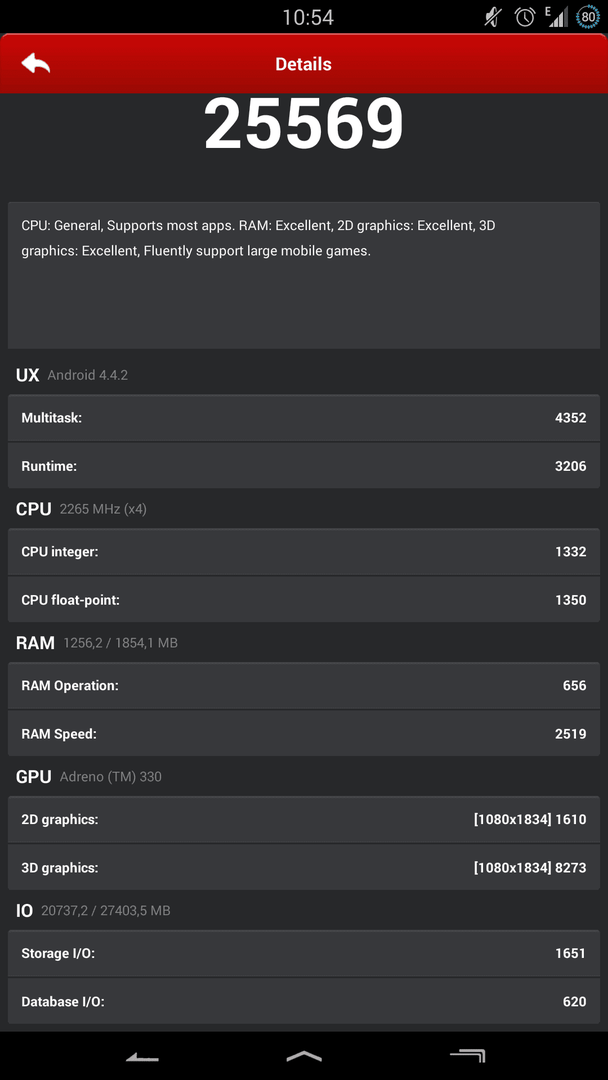The height and width of the screenshot is (1080, 608).
Task: Tap the back arrow in the header
Action: (36, 64)
